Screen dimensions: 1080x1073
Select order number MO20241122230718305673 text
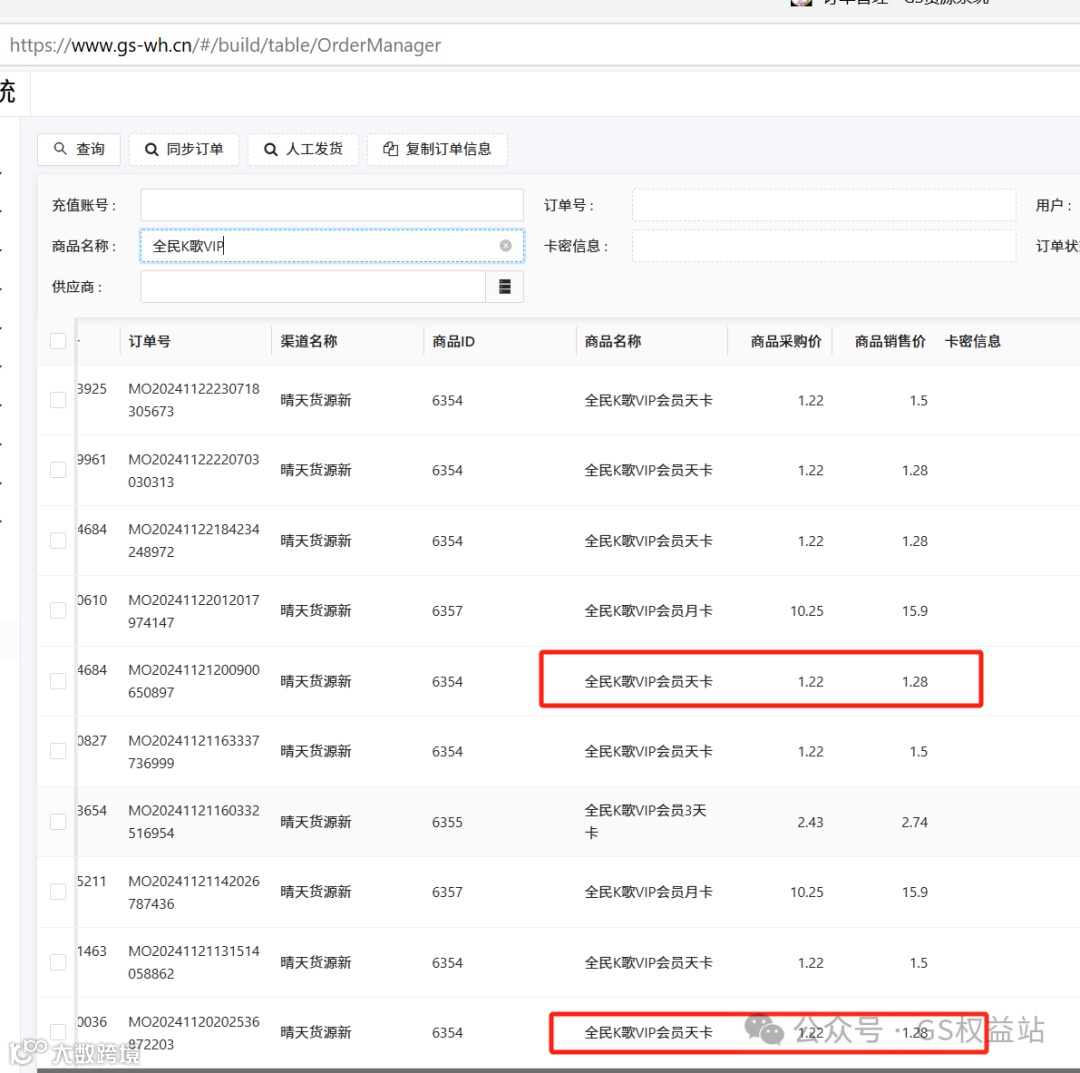[194, 400]
